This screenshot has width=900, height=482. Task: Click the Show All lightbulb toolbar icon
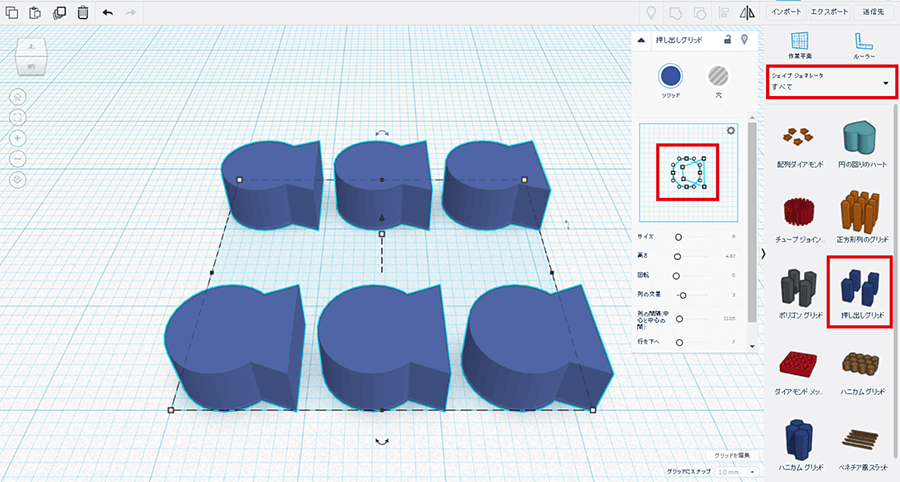(x=651, y=13)
